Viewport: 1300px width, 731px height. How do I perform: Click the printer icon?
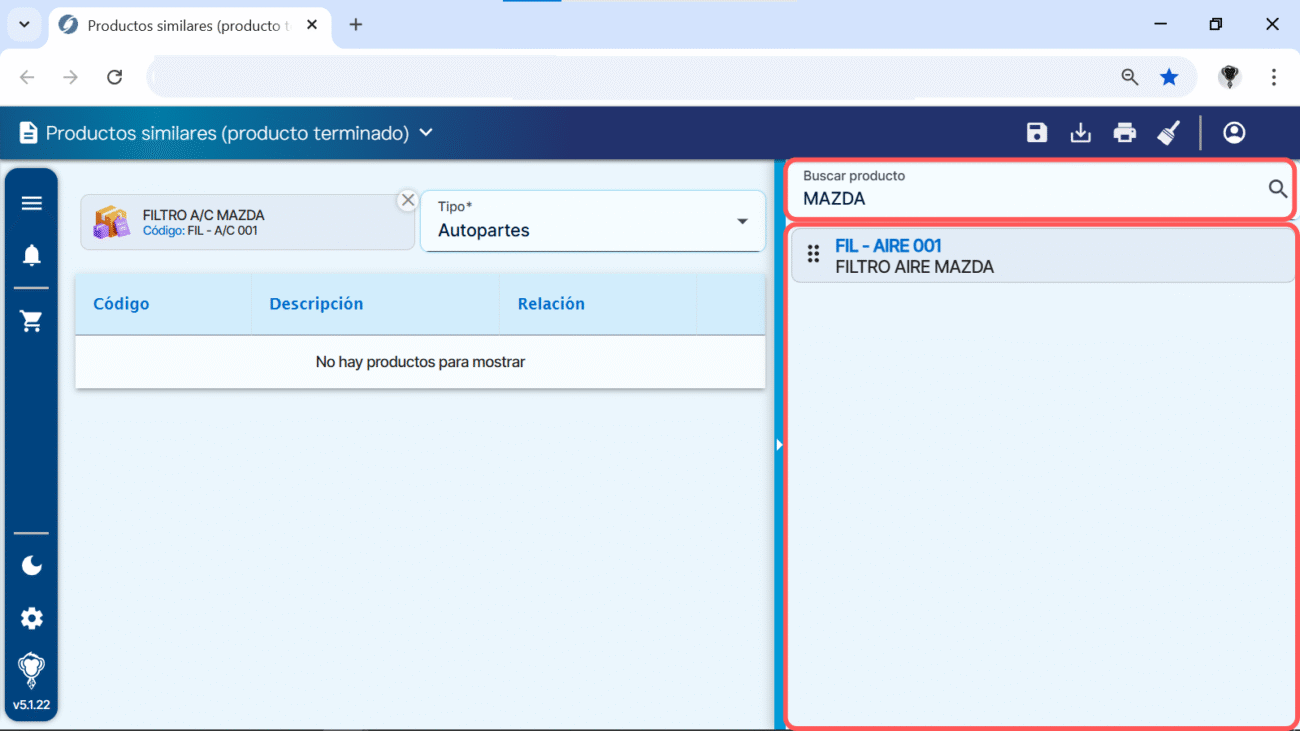[1125, 133]
